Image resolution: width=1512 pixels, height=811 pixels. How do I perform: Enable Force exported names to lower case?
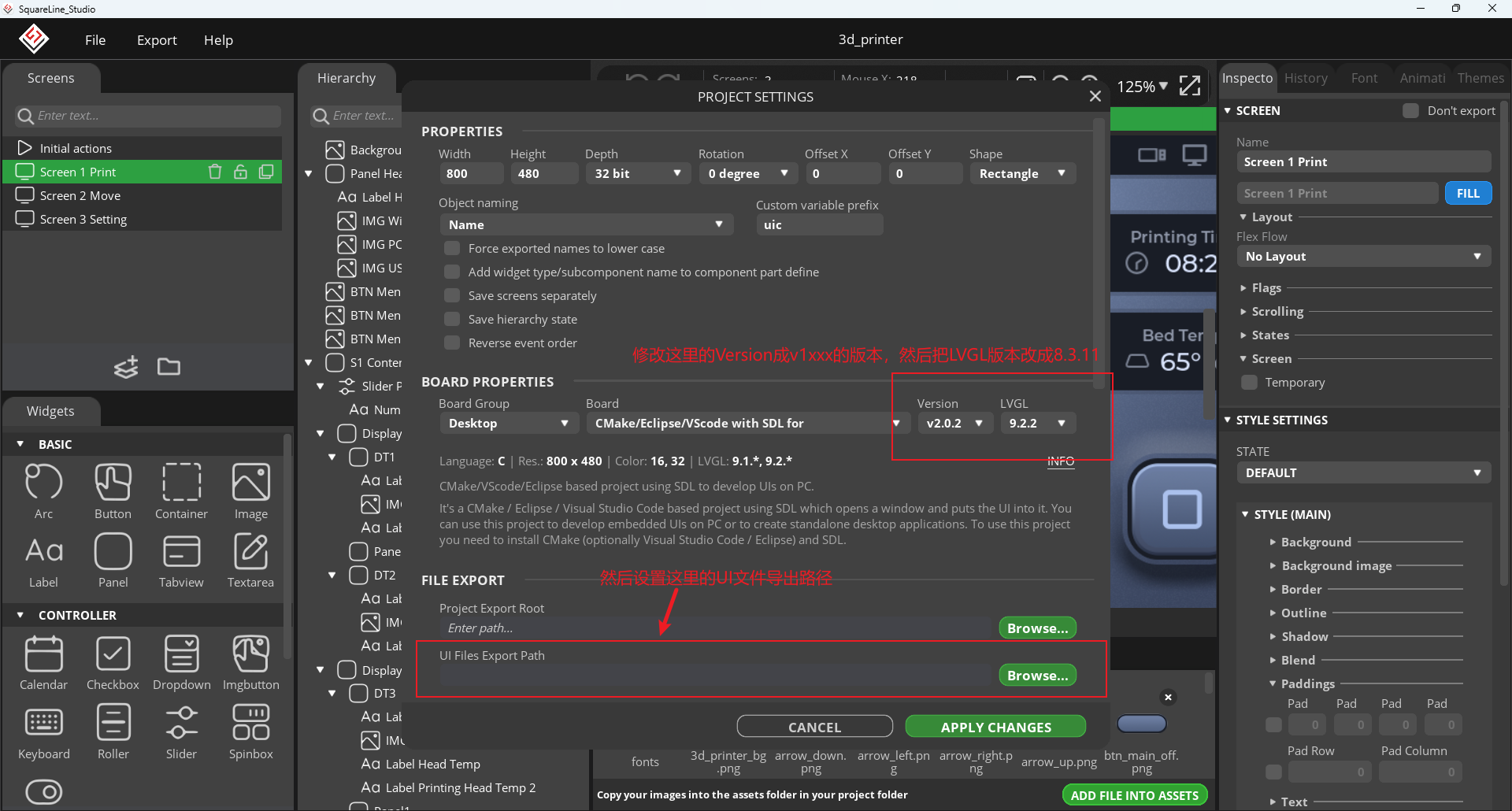[x=452, y=248]
